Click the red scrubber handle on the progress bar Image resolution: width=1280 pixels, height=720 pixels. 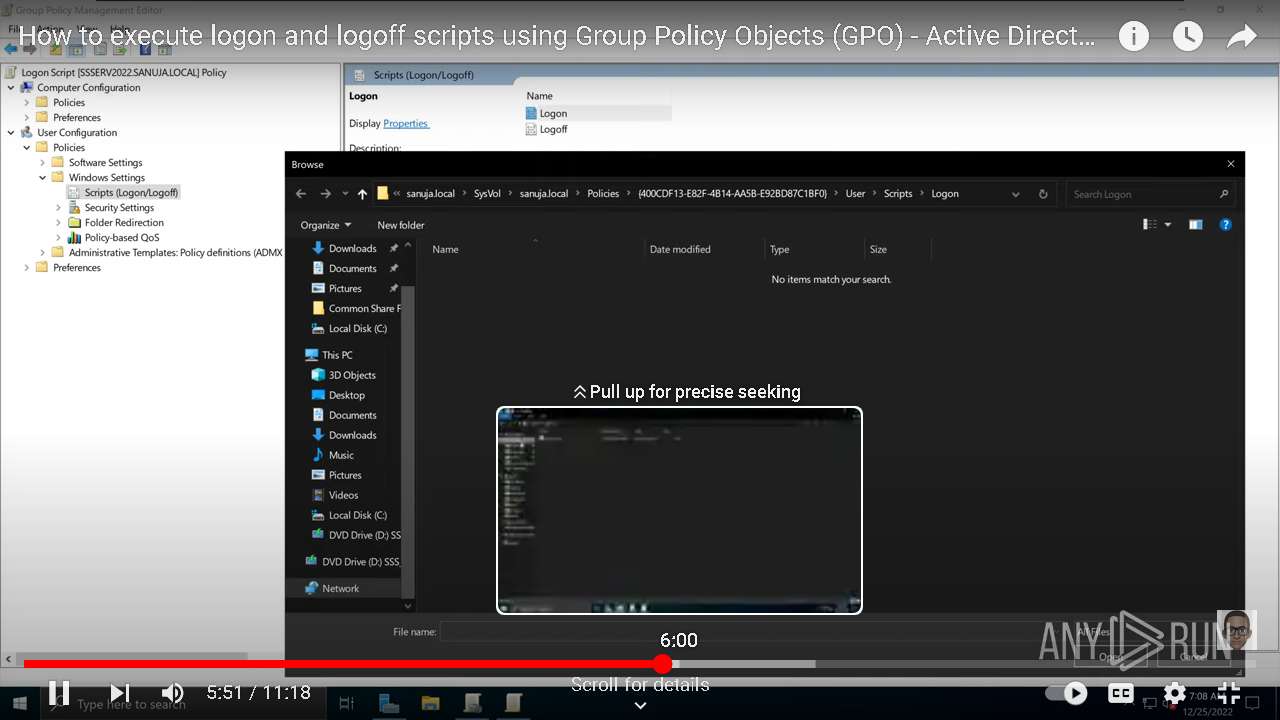(662, 664)
